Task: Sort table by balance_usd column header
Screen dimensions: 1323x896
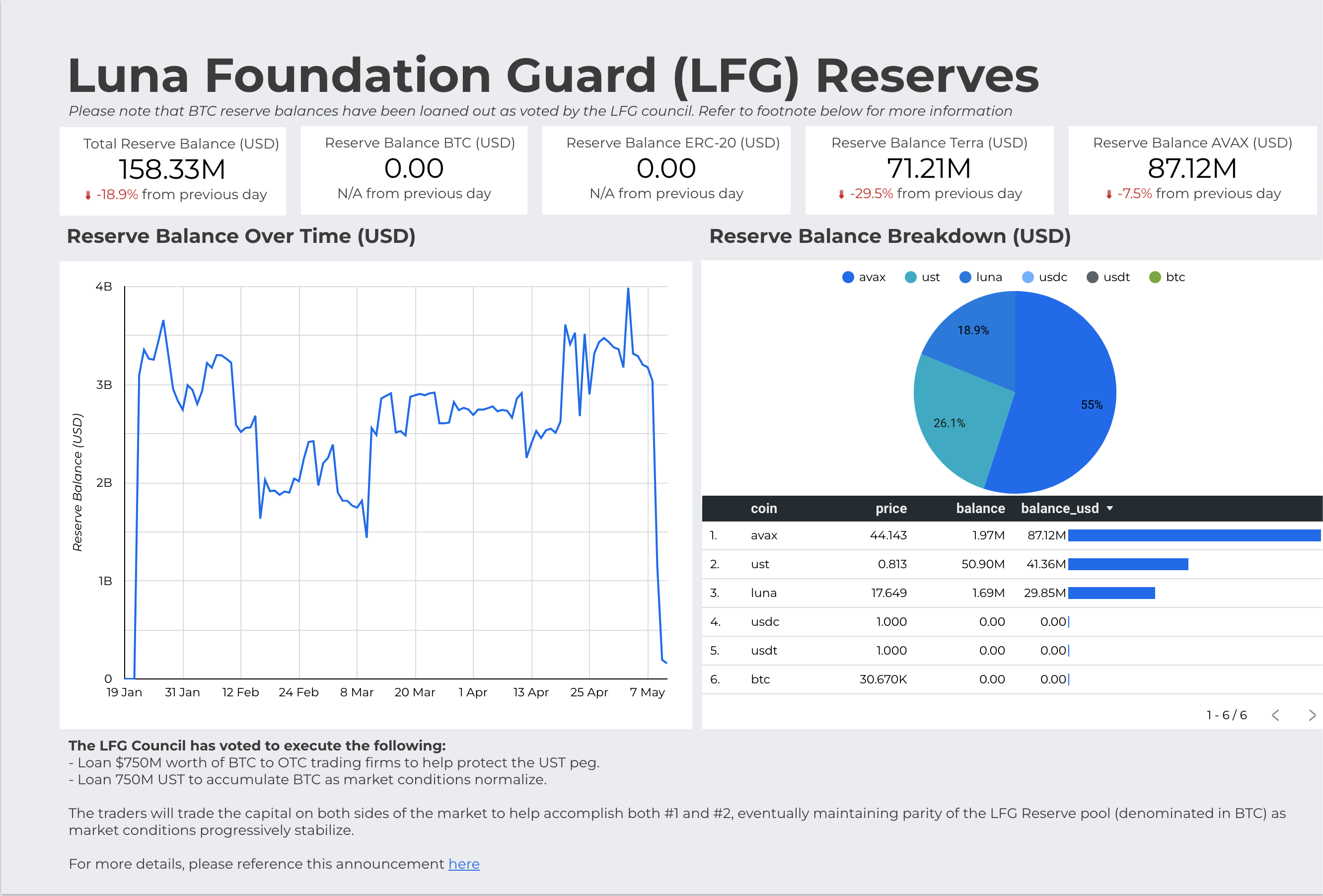Action: coord(1059,508)
